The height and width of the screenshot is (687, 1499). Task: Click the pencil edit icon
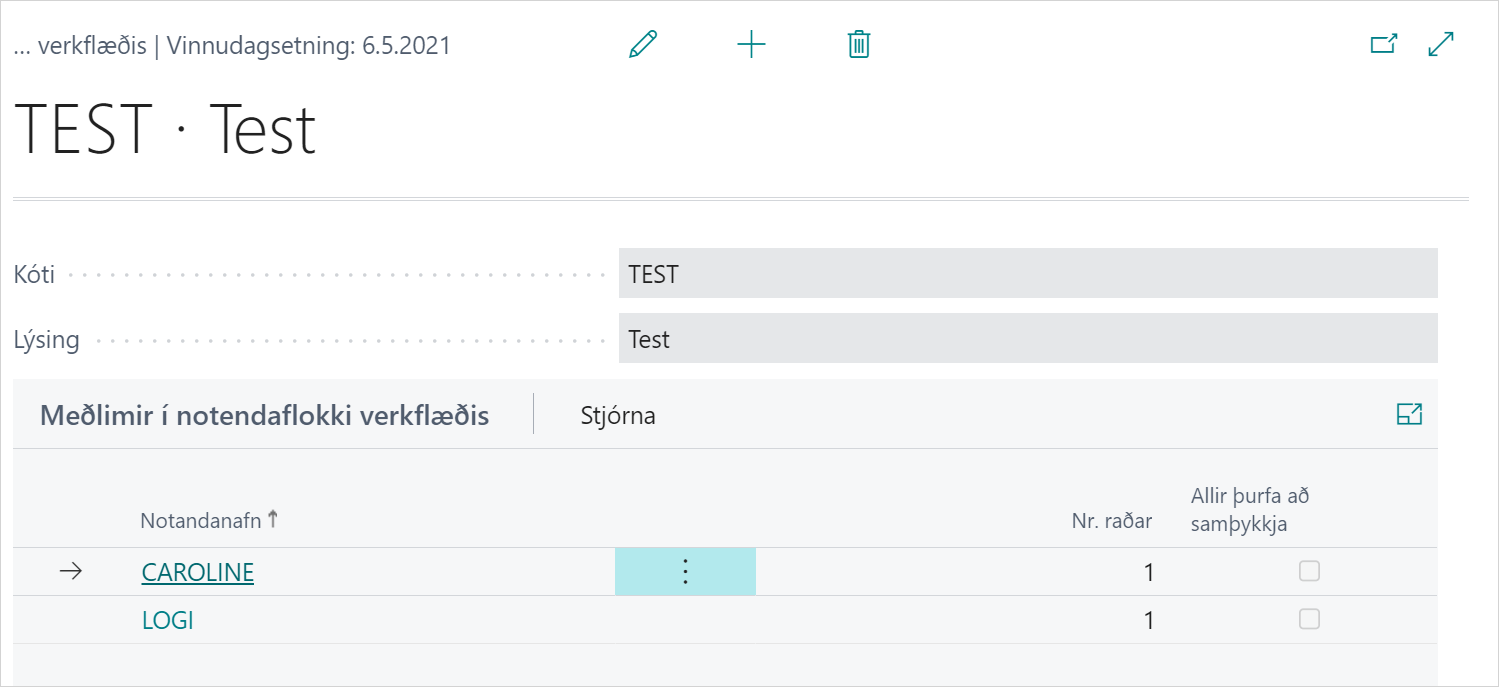[x=643, y=45]
